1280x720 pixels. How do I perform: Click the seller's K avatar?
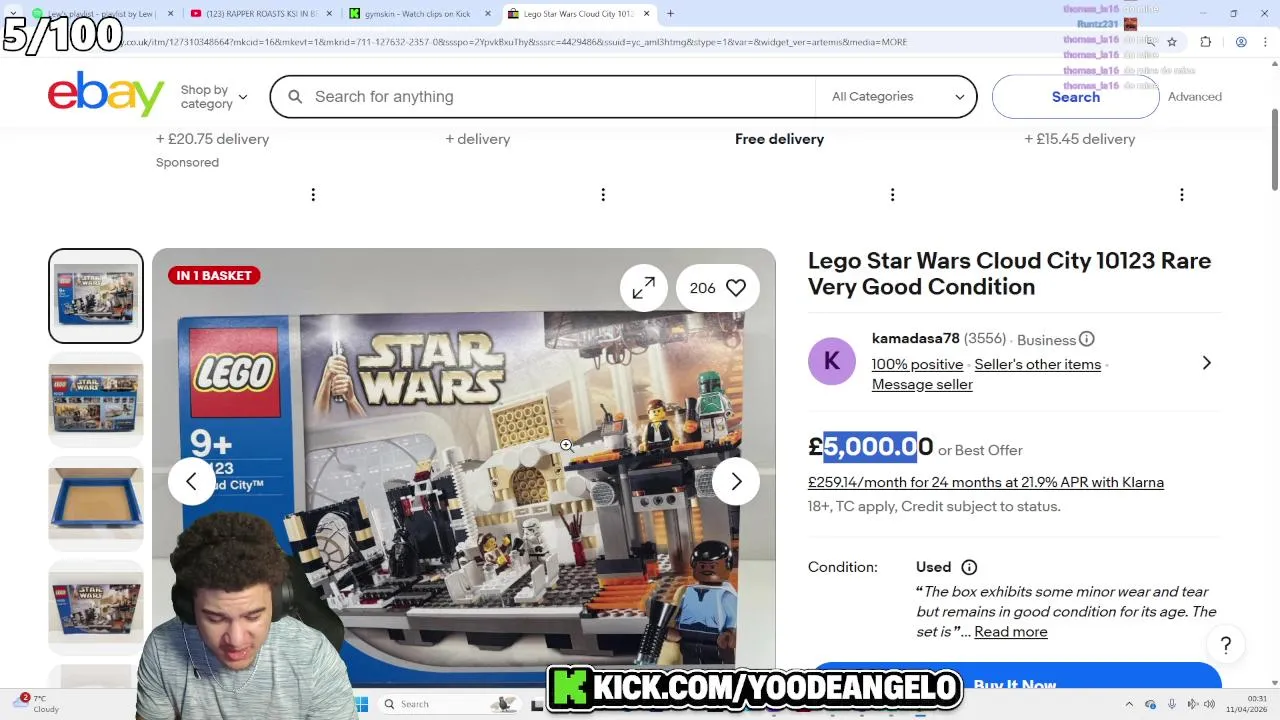pyautogui.click(x=832, y=361)
